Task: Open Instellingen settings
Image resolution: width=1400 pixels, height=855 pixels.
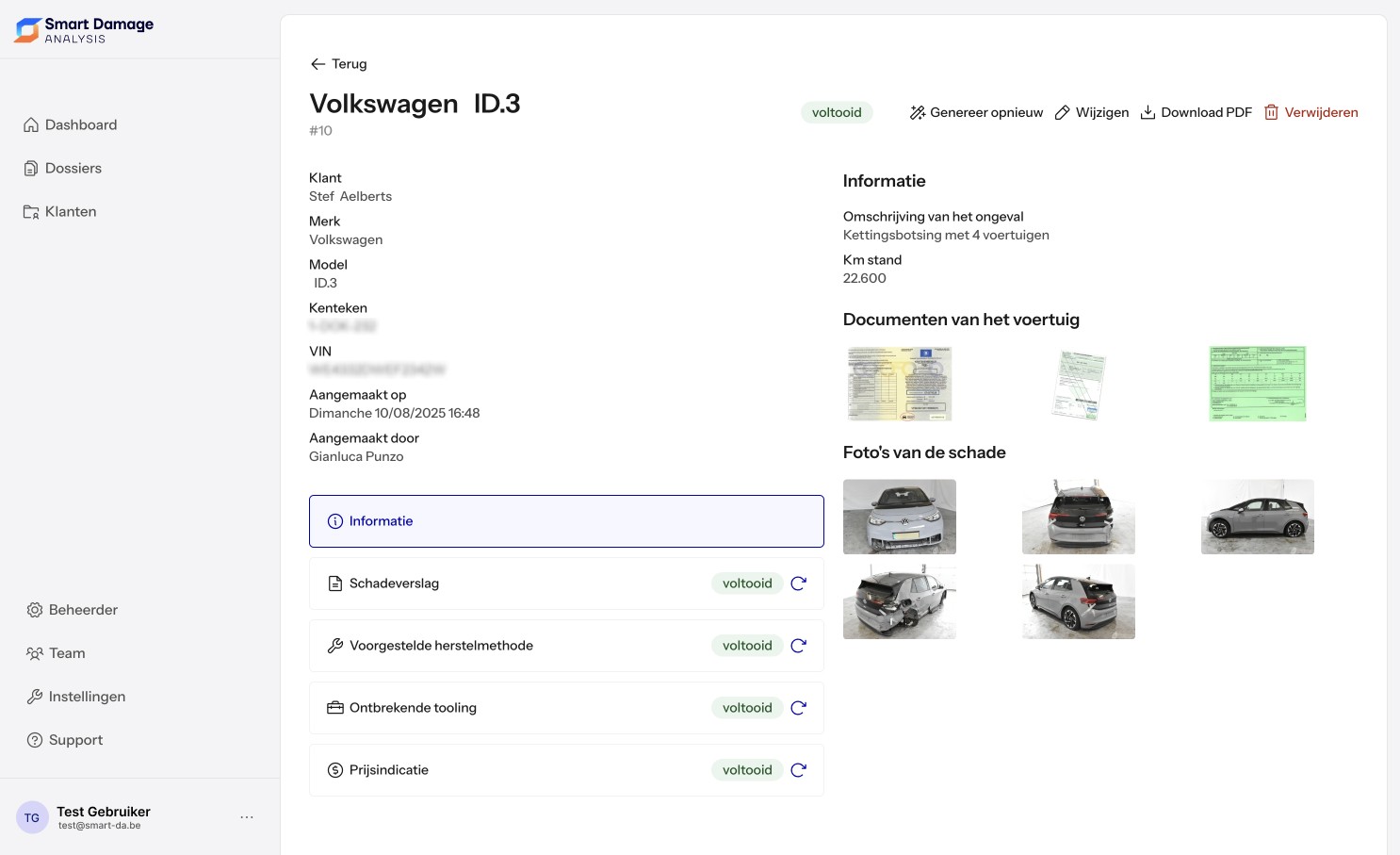Action: tap(76, 697)
